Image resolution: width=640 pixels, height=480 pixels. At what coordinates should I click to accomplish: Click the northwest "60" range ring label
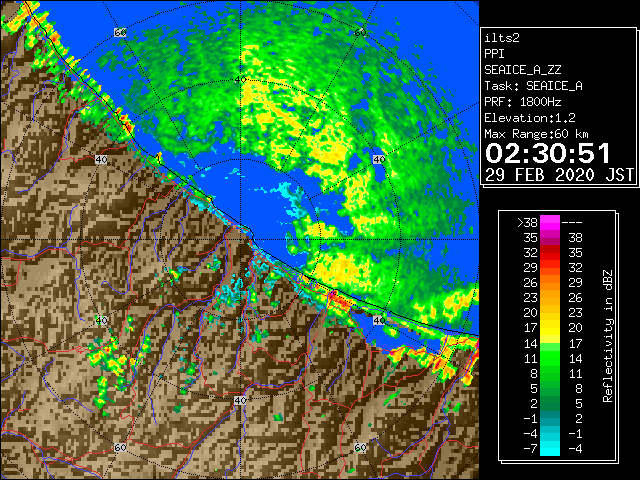(x=120, y=32)
